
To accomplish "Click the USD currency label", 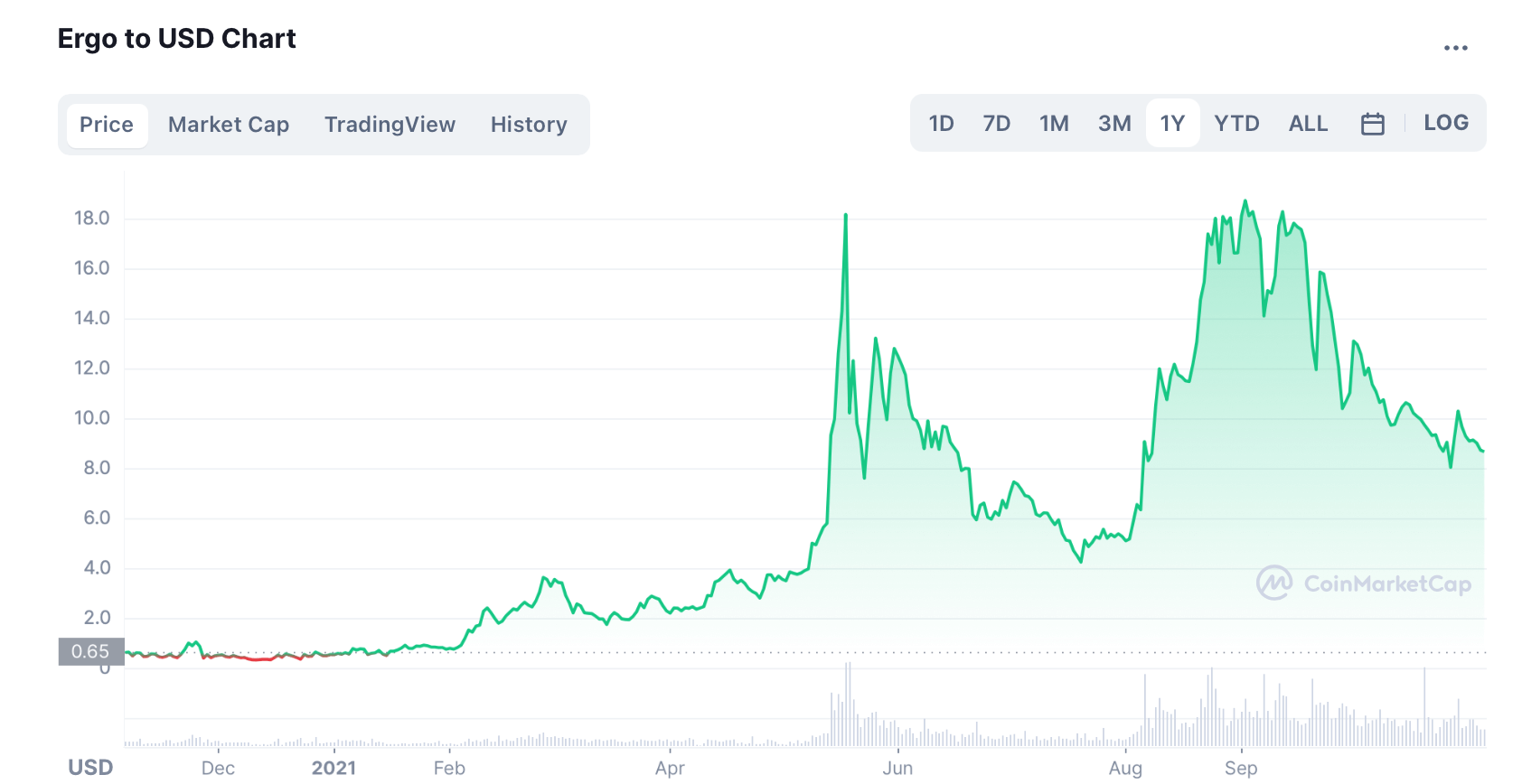I will [x=90, y=767].
